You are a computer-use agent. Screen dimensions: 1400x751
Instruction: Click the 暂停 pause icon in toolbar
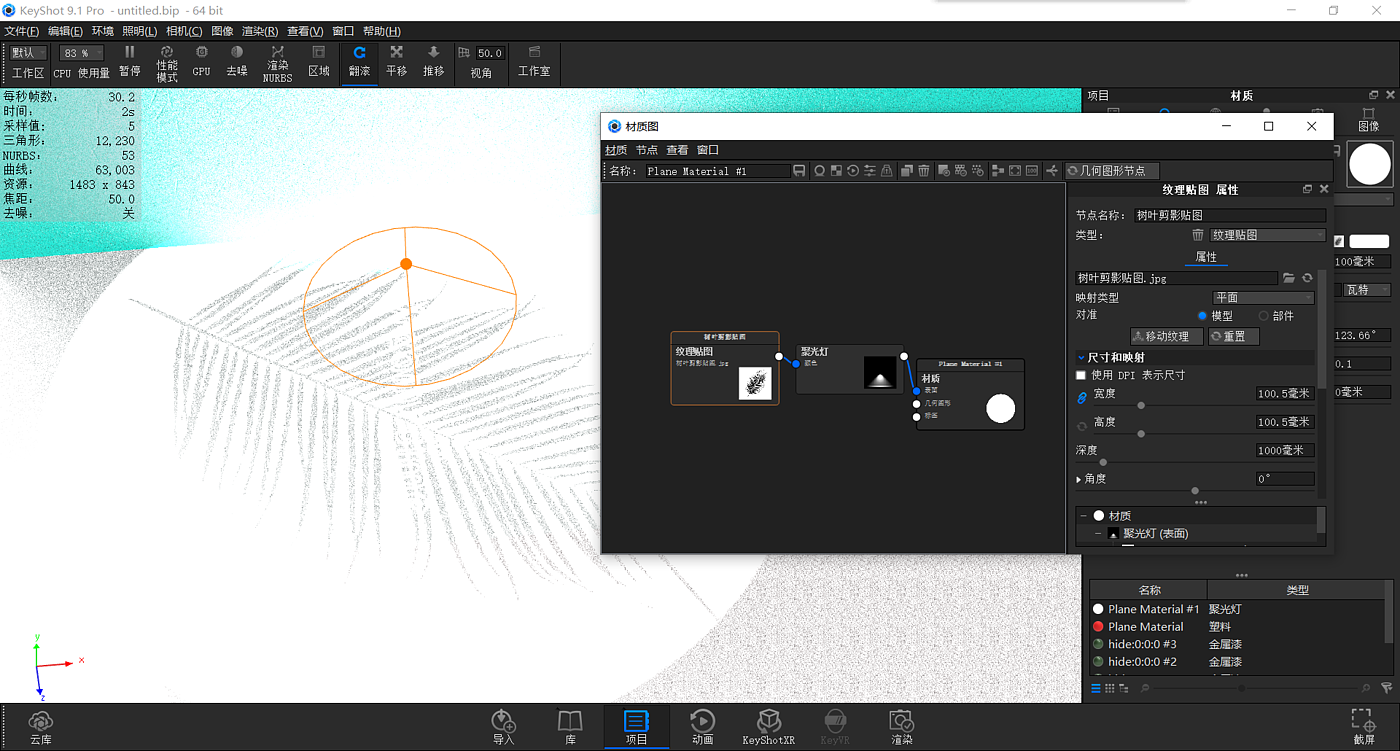coord(129,60)
